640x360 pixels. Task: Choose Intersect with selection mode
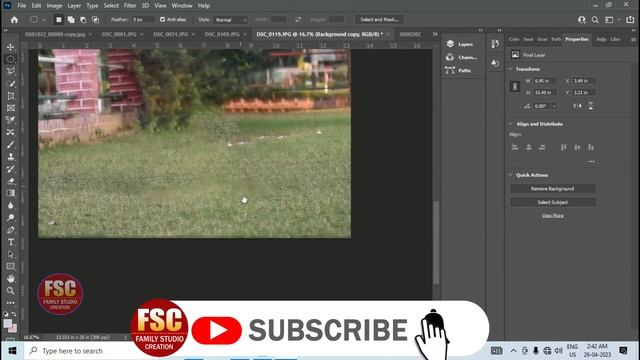pos(96,20)
